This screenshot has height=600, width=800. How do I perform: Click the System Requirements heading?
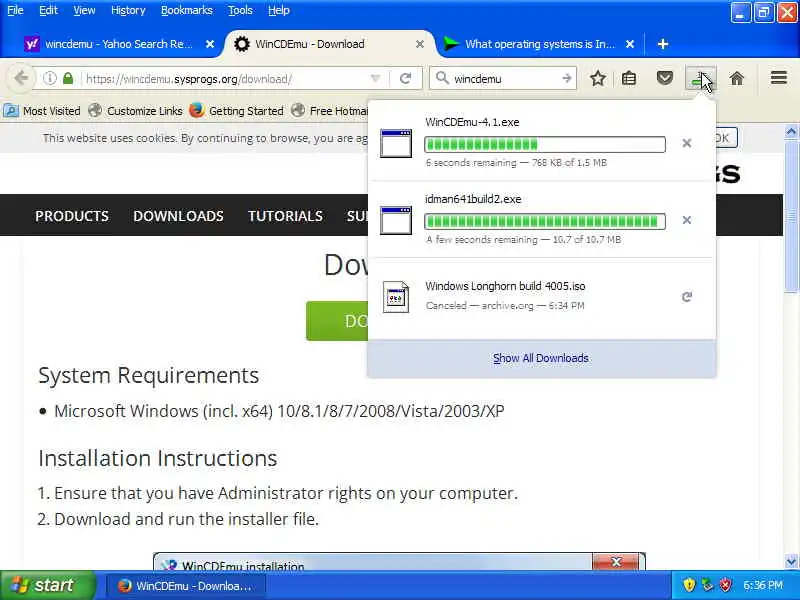(x=148, y=376)
